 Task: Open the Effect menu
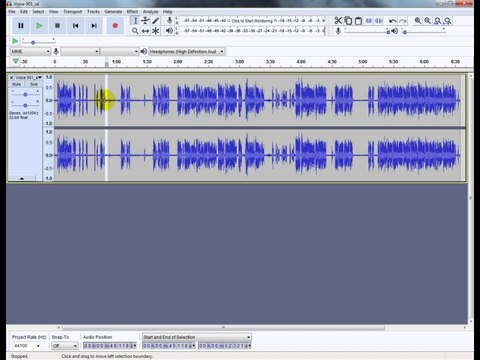[x=132, y=12]
